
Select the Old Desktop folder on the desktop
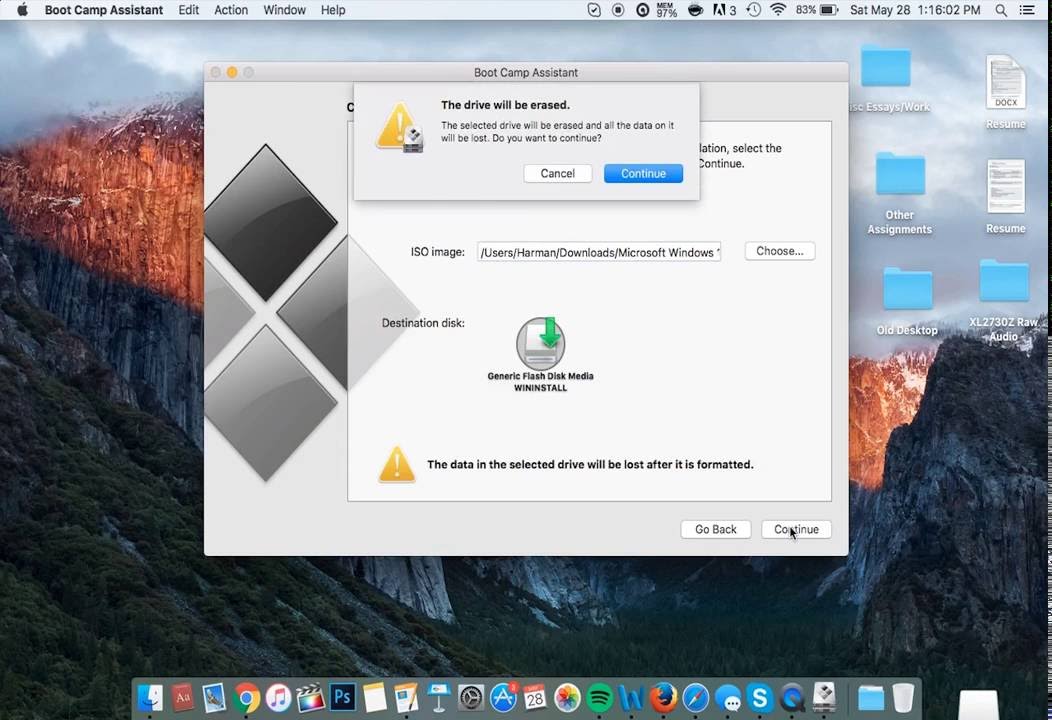tap(906, 300)
